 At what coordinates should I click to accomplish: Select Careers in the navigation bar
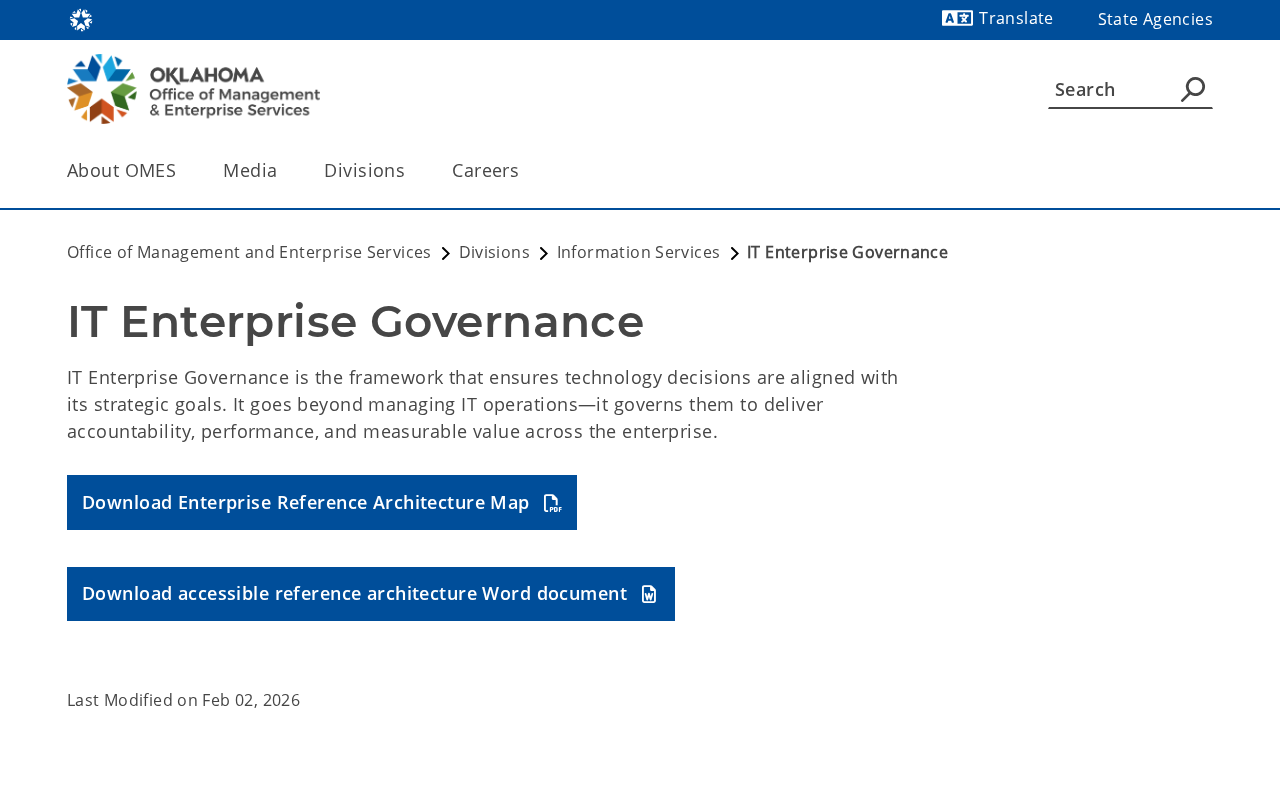click(x=485, y=170)
